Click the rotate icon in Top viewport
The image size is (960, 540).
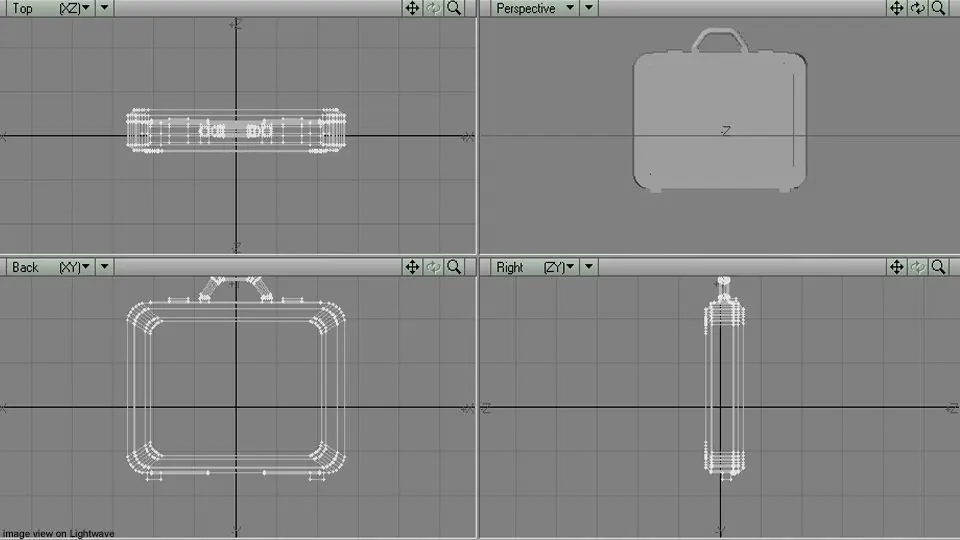(433, 8)
